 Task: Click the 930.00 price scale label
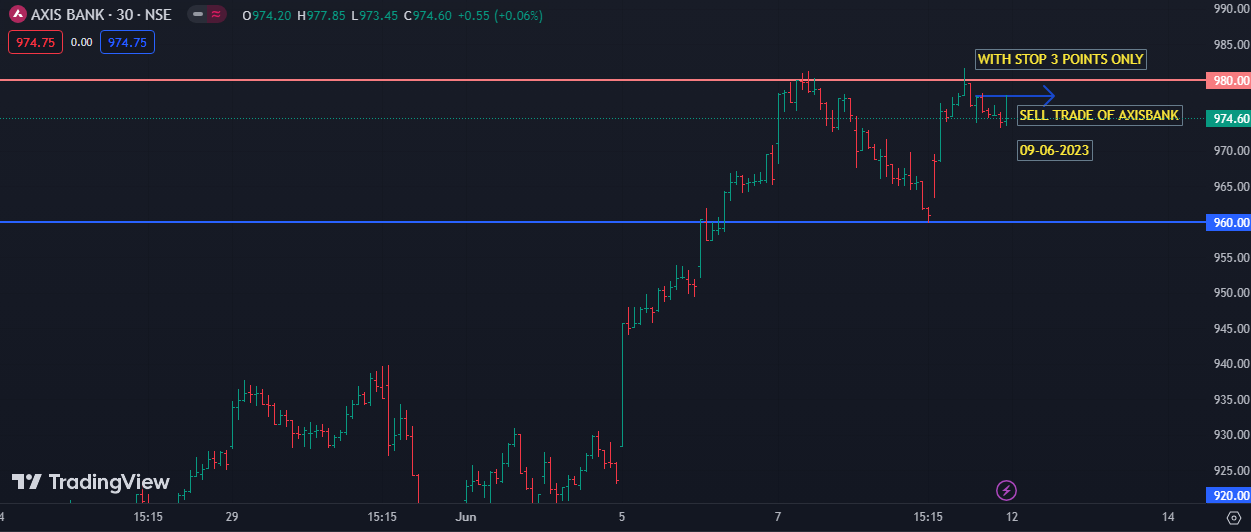pos(1231,435)
